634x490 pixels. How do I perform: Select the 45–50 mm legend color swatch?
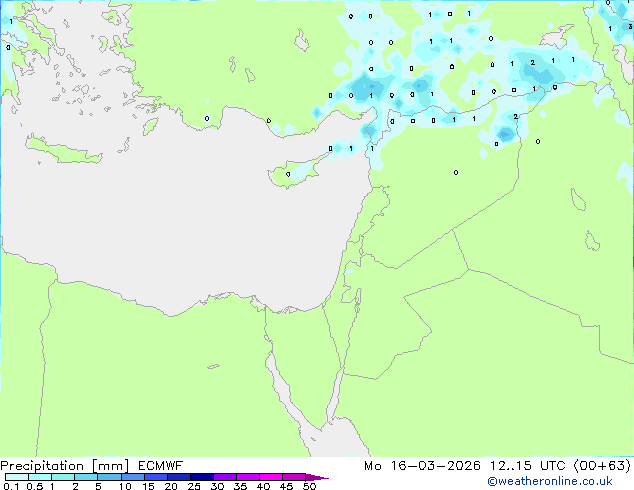tap(294, 477)
